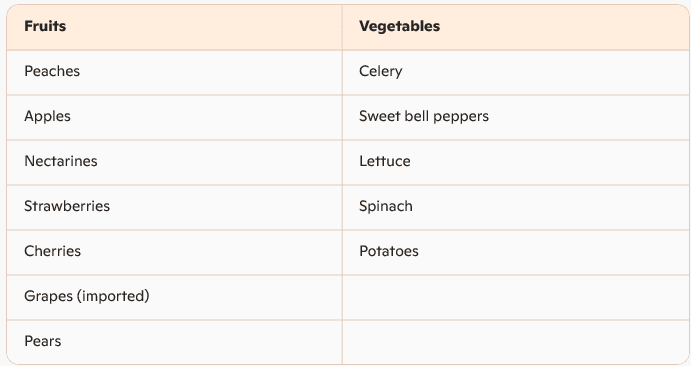This screenshot has width=691, height=366.
Task: Select the Pears cell
Action: (x=174, y=342)
